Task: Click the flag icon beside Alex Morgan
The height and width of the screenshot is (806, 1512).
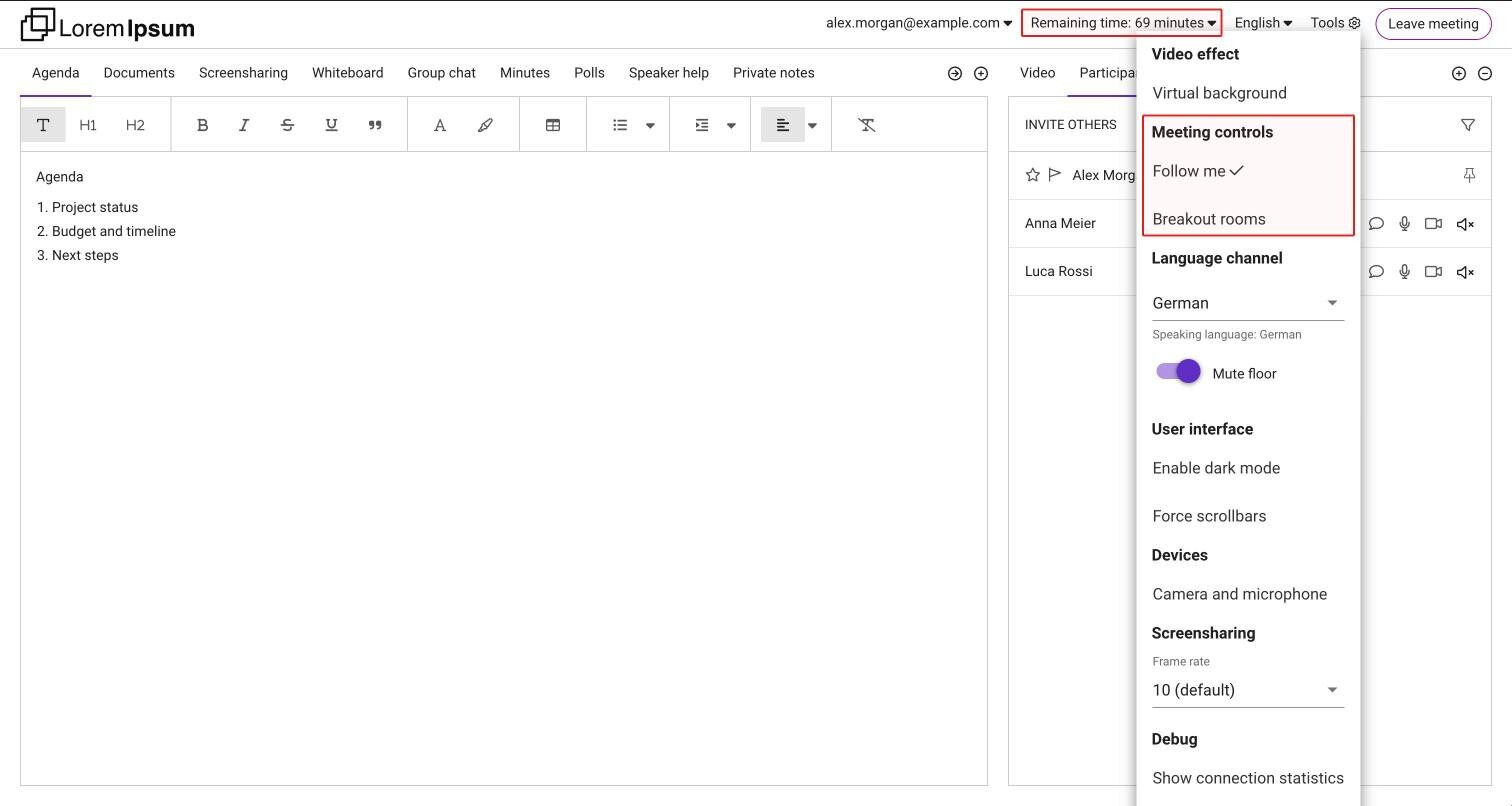Action: 1055,175
